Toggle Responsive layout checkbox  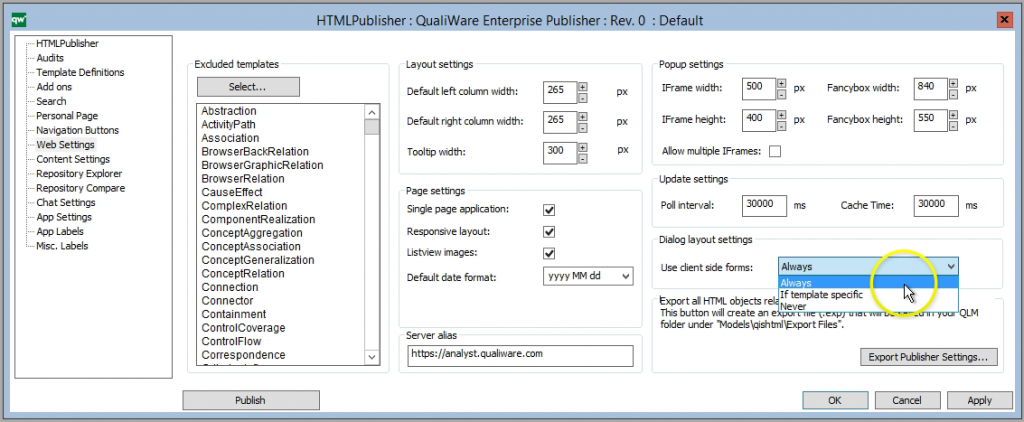[x=549, y=232]
